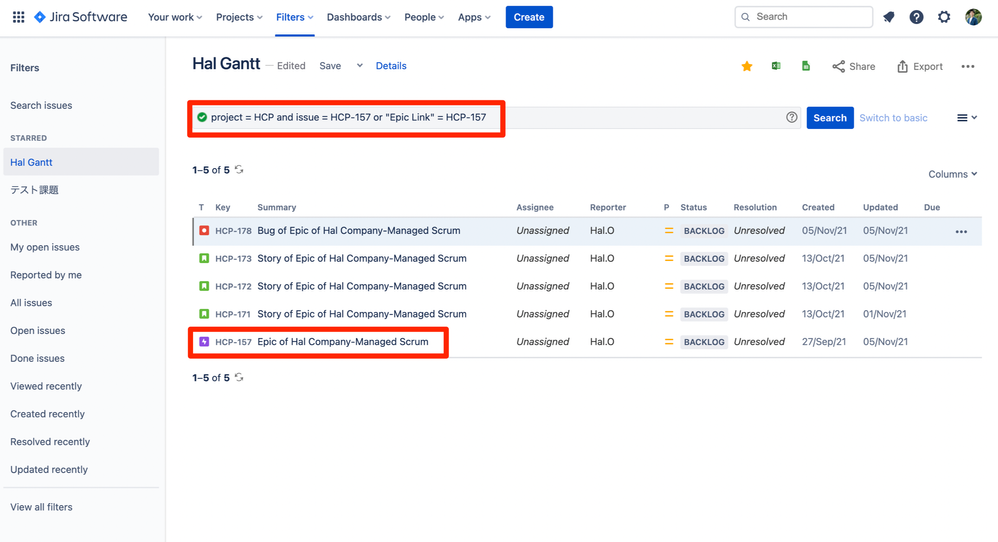
Task: Open the app switcher grid icon
Action: 18,17
